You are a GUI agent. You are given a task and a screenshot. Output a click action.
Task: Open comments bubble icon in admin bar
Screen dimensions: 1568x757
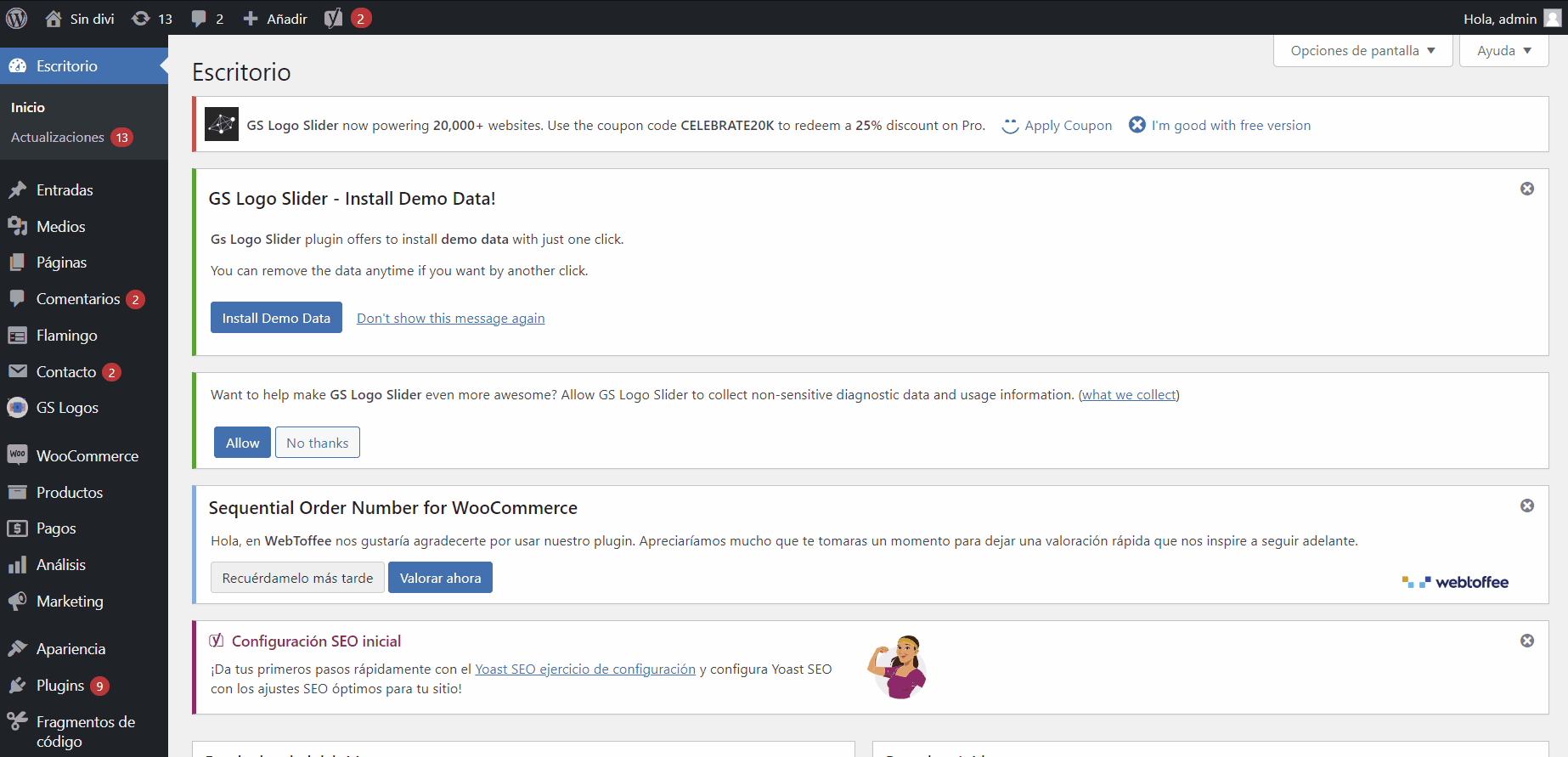(199, 18)
